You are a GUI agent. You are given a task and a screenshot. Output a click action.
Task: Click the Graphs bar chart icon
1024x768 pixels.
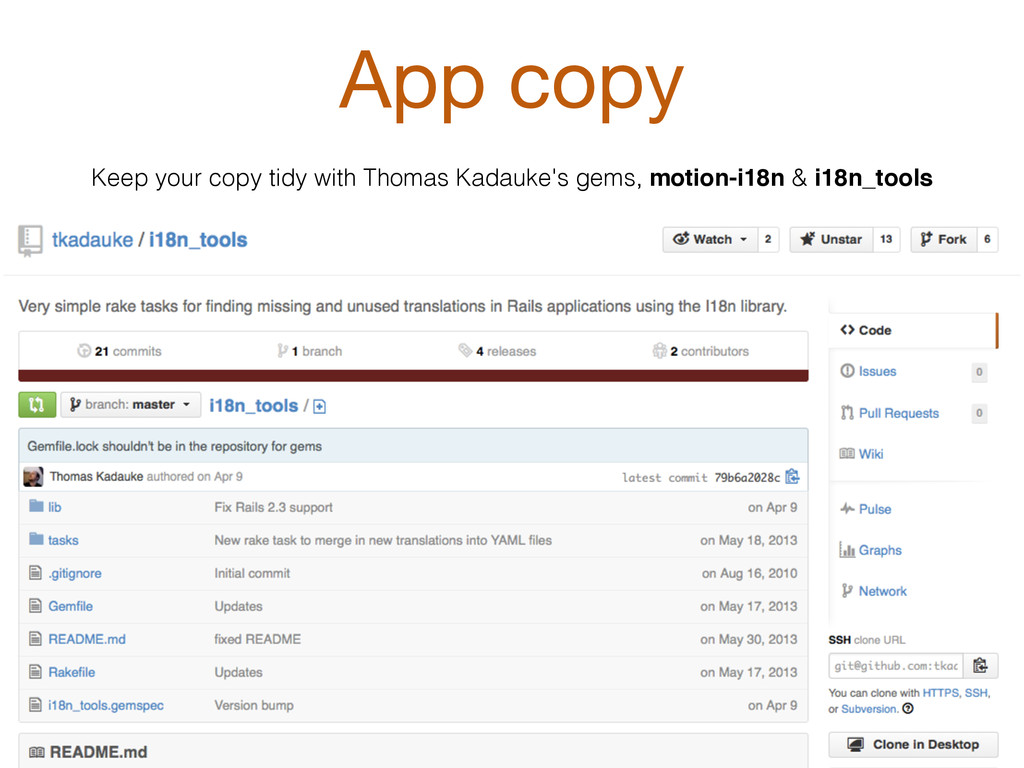847,550
